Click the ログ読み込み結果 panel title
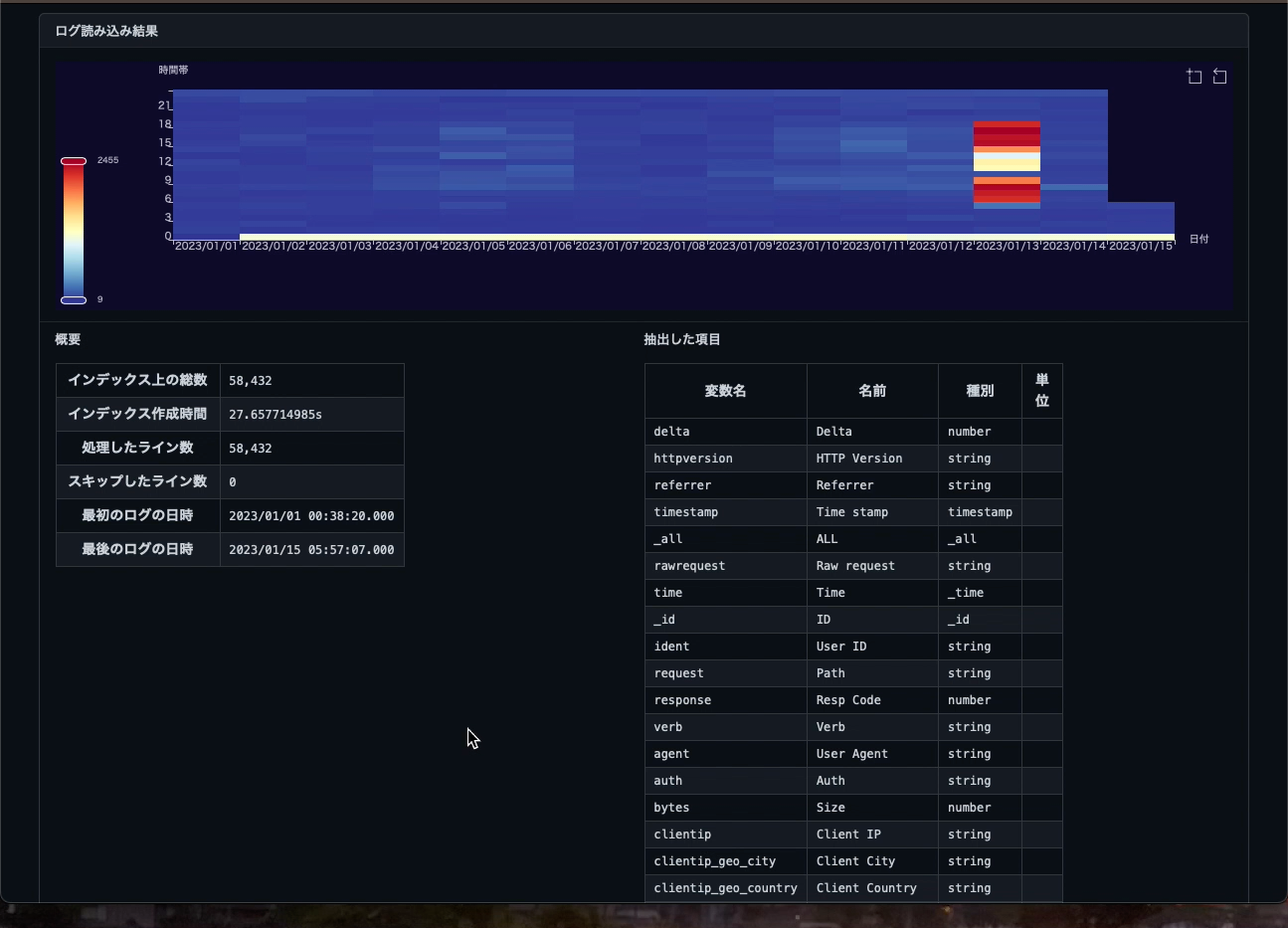This screenshot has height=928, width=1288. point(106,31)
